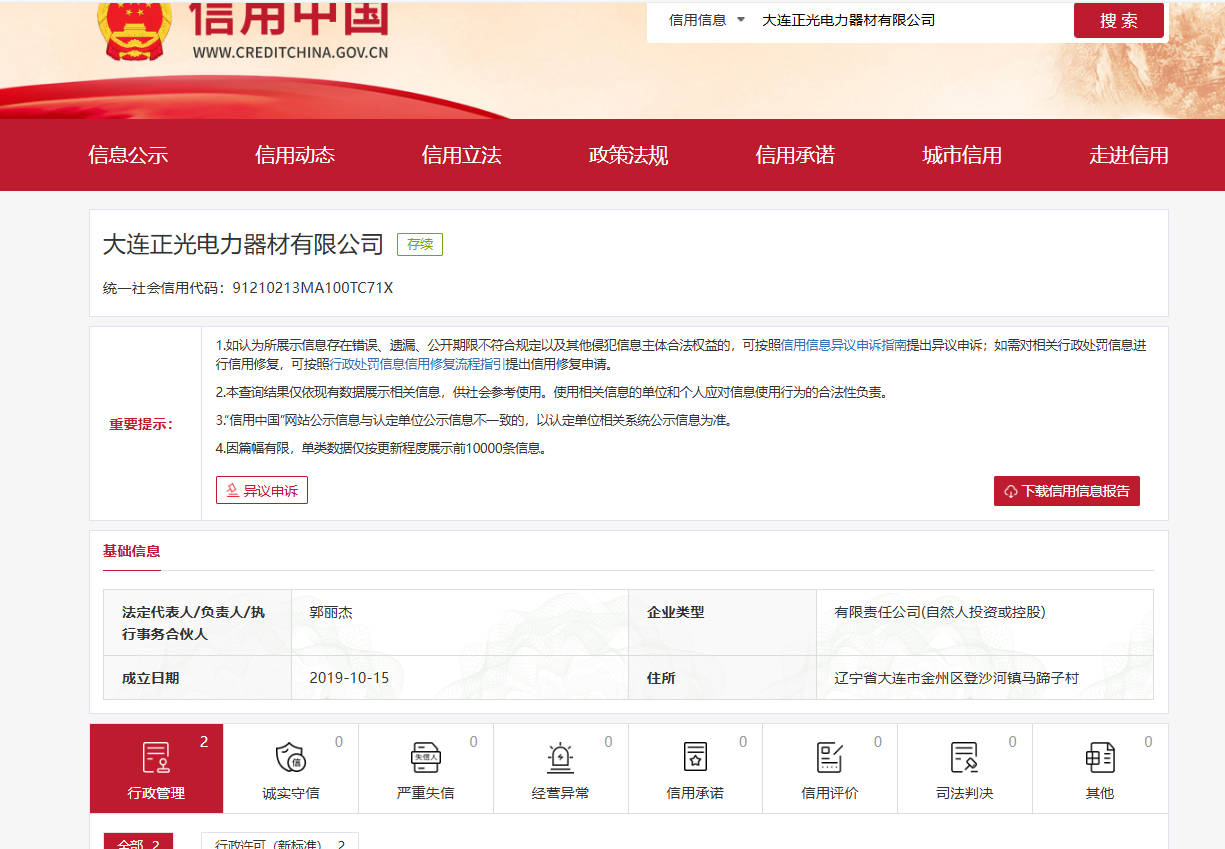This screenshot has height=849, width=1225.
Task: Click the 异议申诉 button
Action: (x=262, y=490)
